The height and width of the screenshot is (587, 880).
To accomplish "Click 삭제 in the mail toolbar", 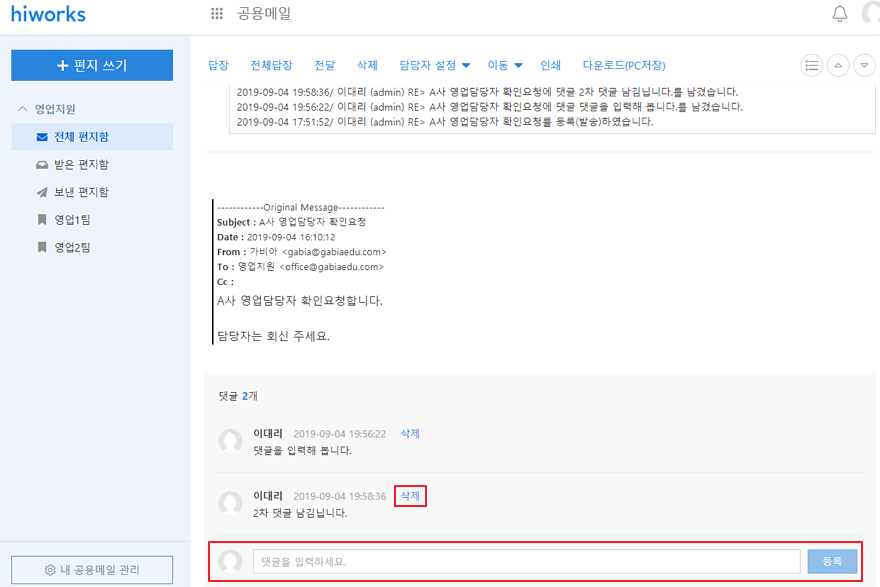I will [367, 65].
